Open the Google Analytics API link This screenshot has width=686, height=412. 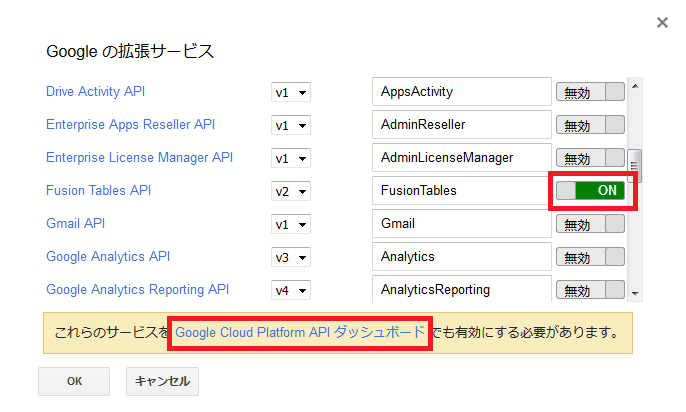click(108, 257)
